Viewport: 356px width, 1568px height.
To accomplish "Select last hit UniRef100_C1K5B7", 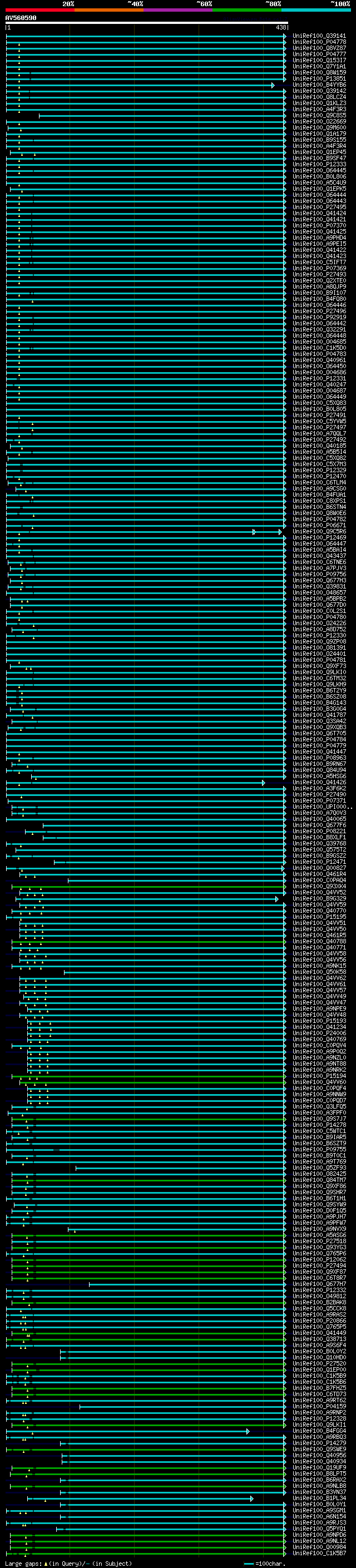I will pyautogui.click(x=319, y=1554).
